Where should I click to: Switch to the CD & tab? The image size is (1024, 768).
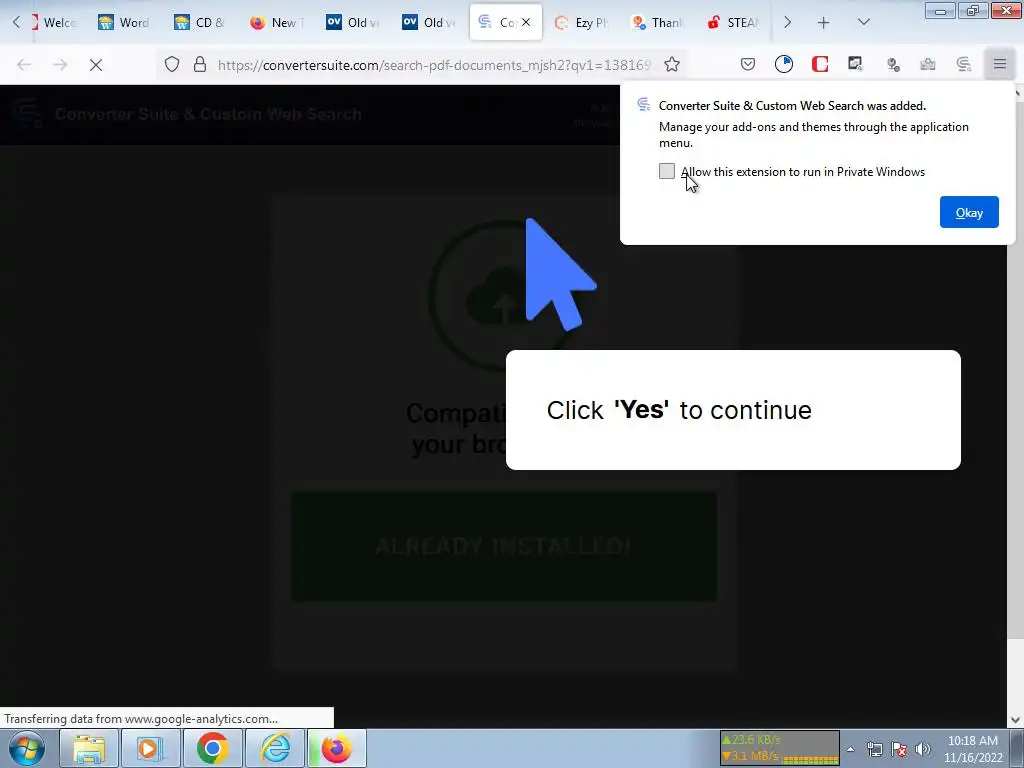pyautogui.click(x=200, y=22)
